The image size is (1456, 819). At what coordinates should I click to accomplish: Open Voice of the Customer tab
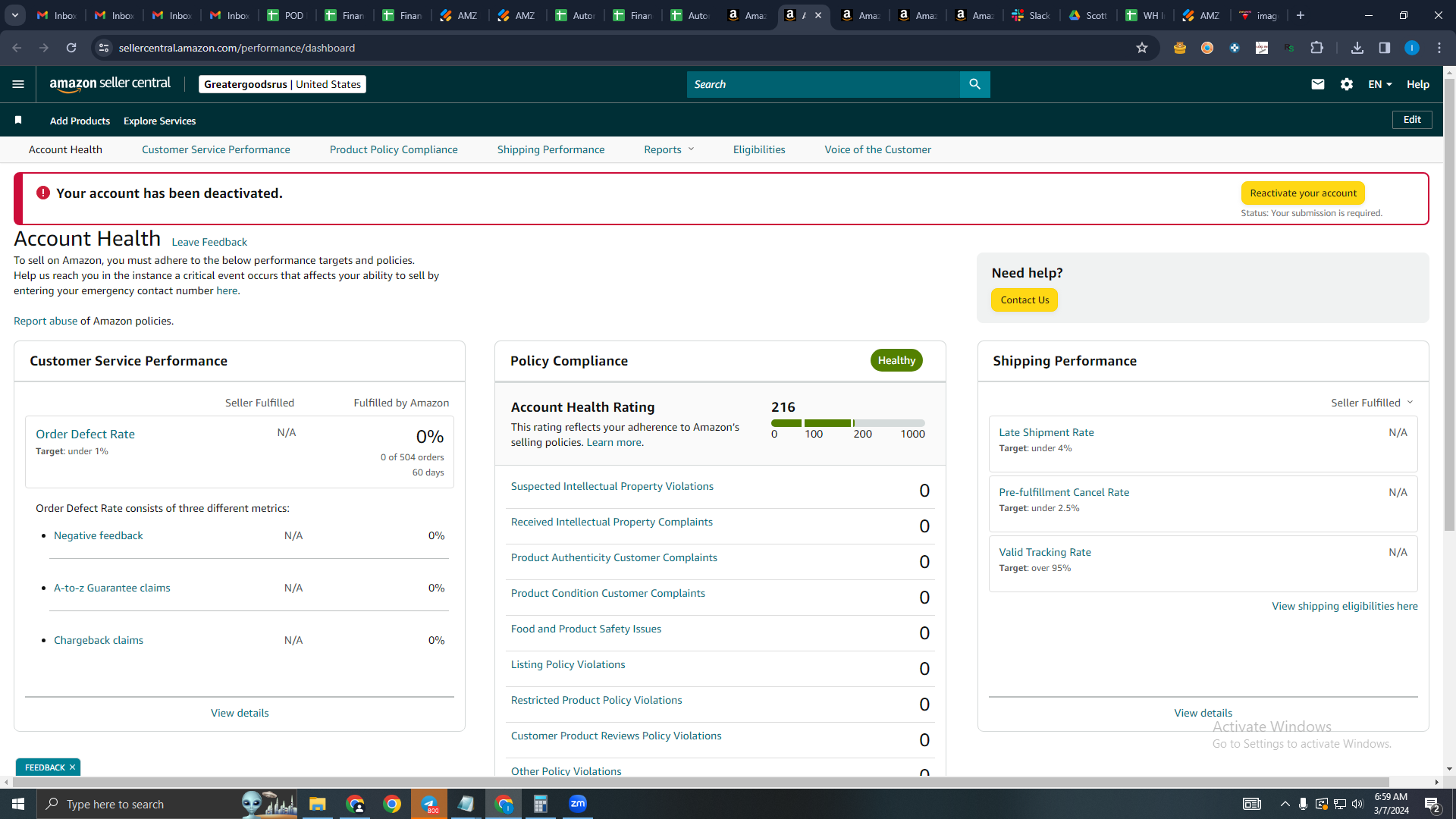tap(878, 149)
